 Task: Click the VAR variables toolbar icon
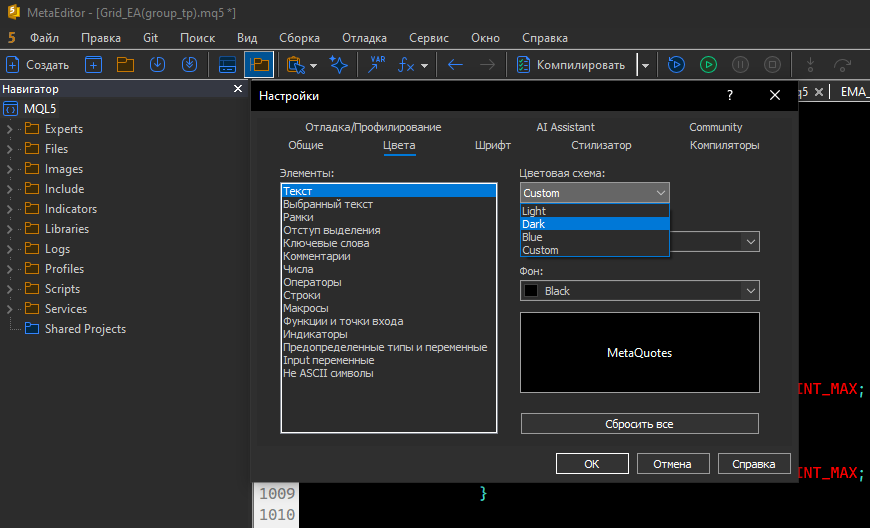click(377, 65)
